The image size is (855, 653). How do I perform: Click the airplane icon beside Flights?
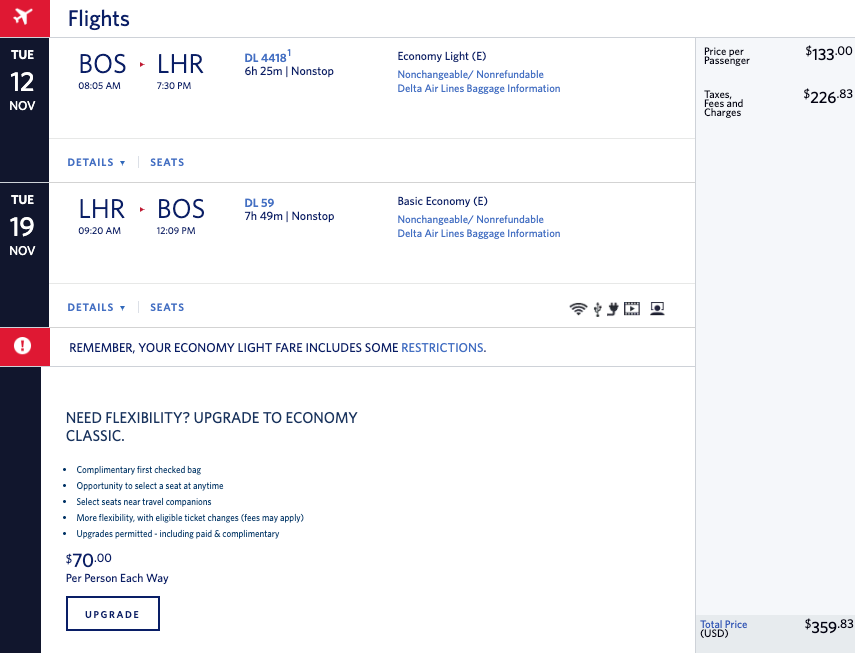point(22,18)
